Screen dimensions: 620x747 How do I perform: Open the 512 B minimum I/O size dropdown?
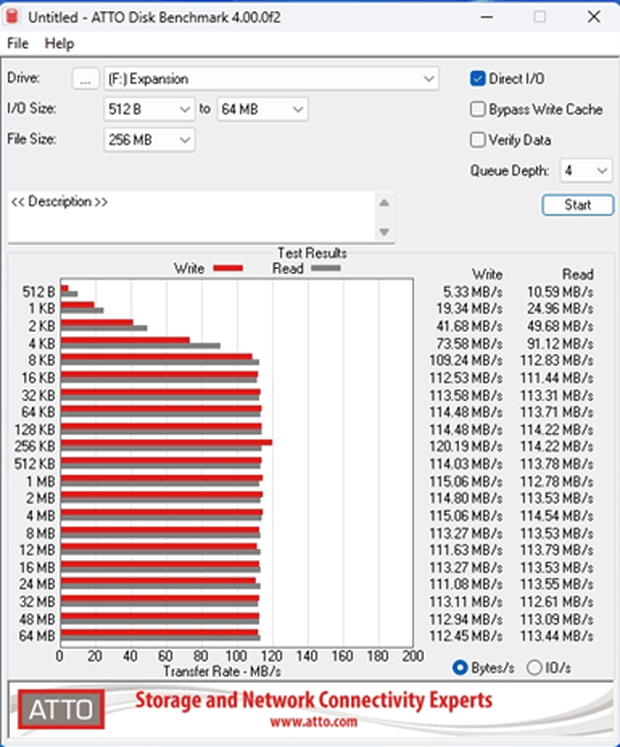(149, 109)
